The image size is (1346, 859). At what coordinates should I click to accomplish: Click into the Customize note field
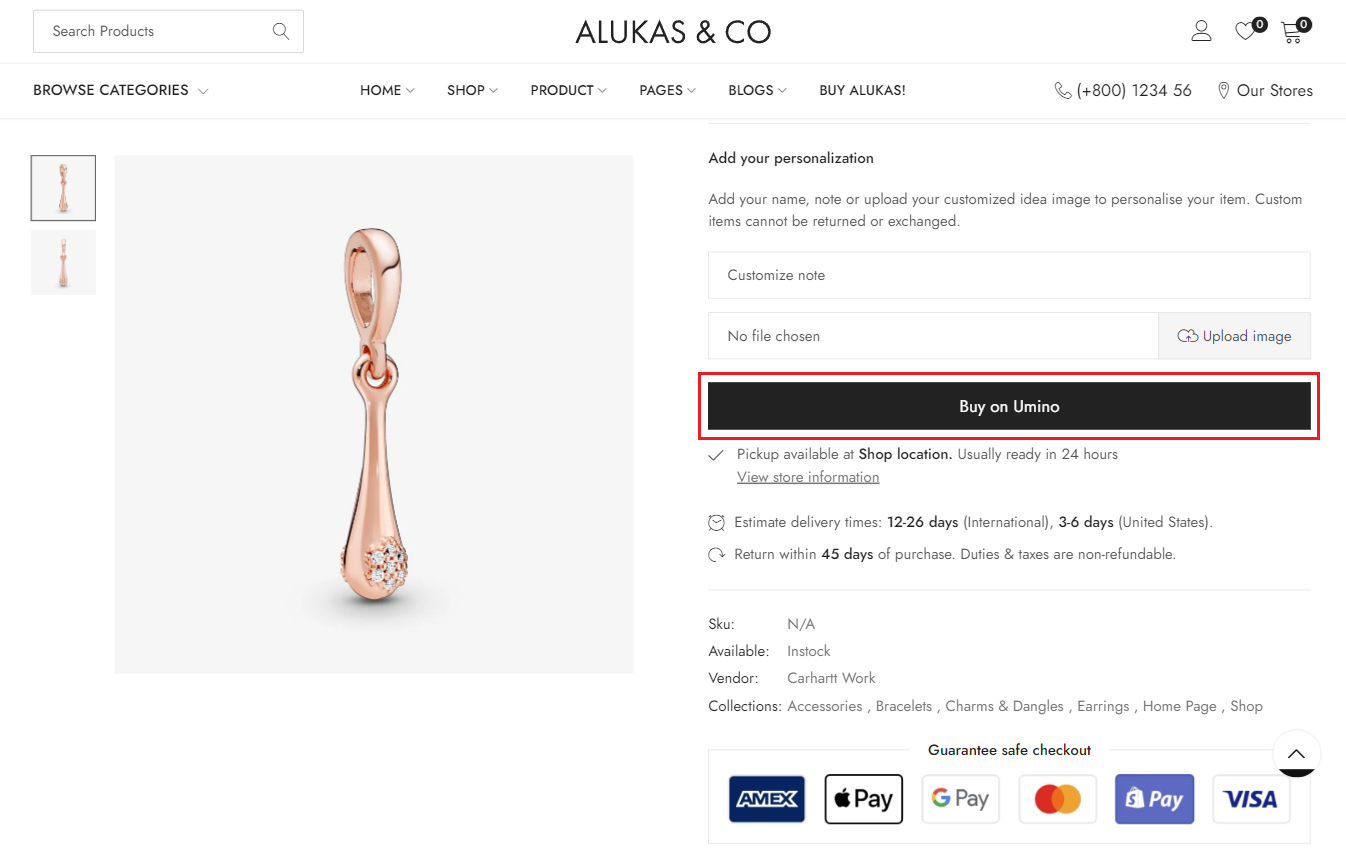tap(1008, 275)
